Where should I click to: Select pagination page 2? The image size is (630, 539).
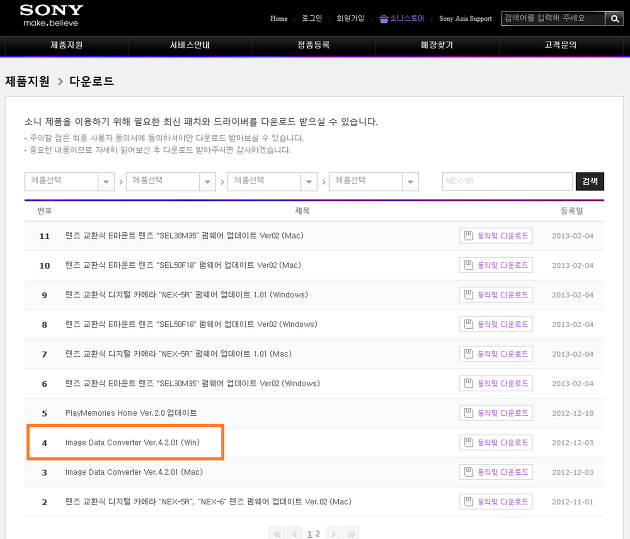318,534
